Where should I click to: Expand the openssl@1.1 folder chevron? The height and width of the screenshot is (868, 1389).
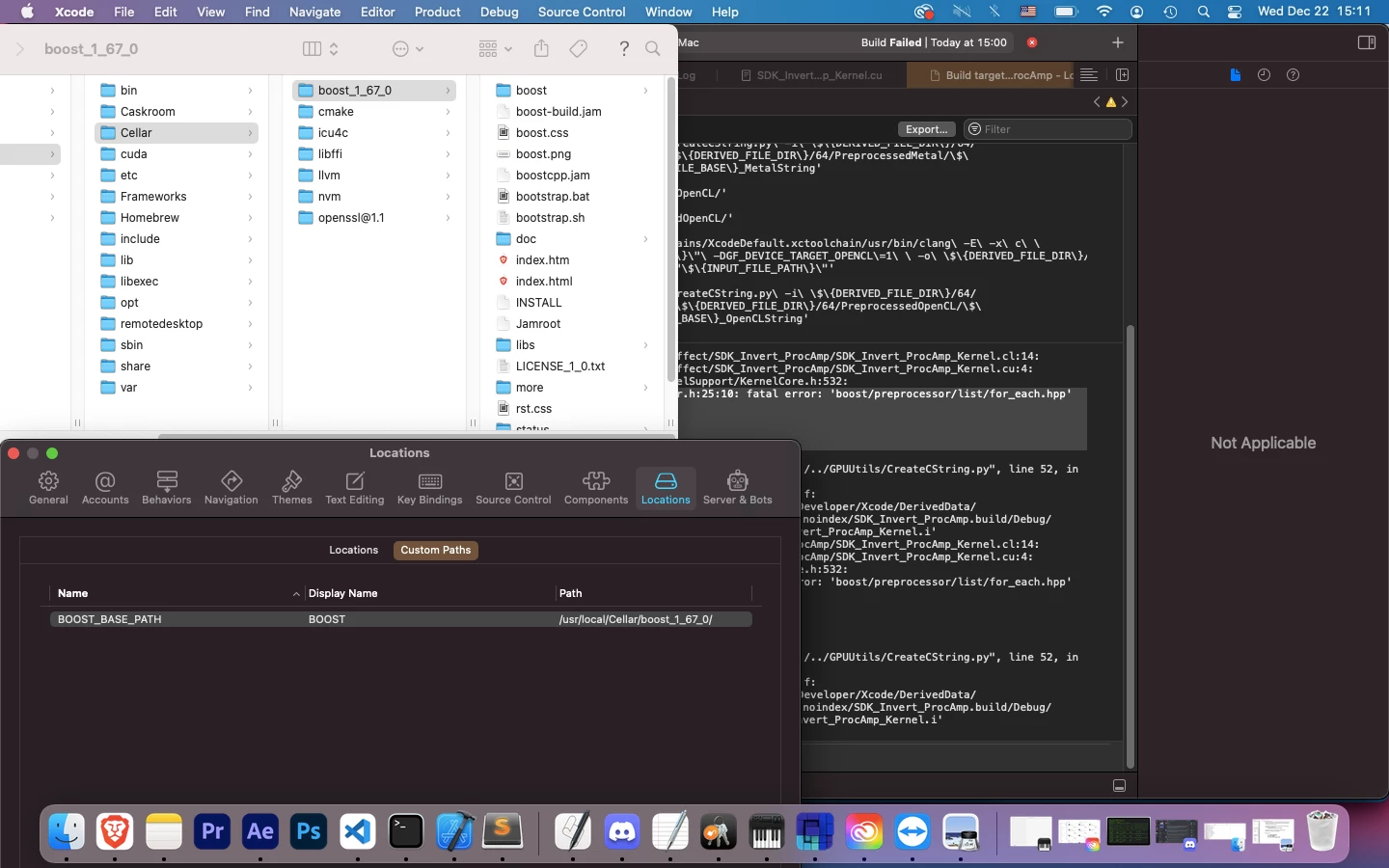pyautogui.click(x=448, y=218)
